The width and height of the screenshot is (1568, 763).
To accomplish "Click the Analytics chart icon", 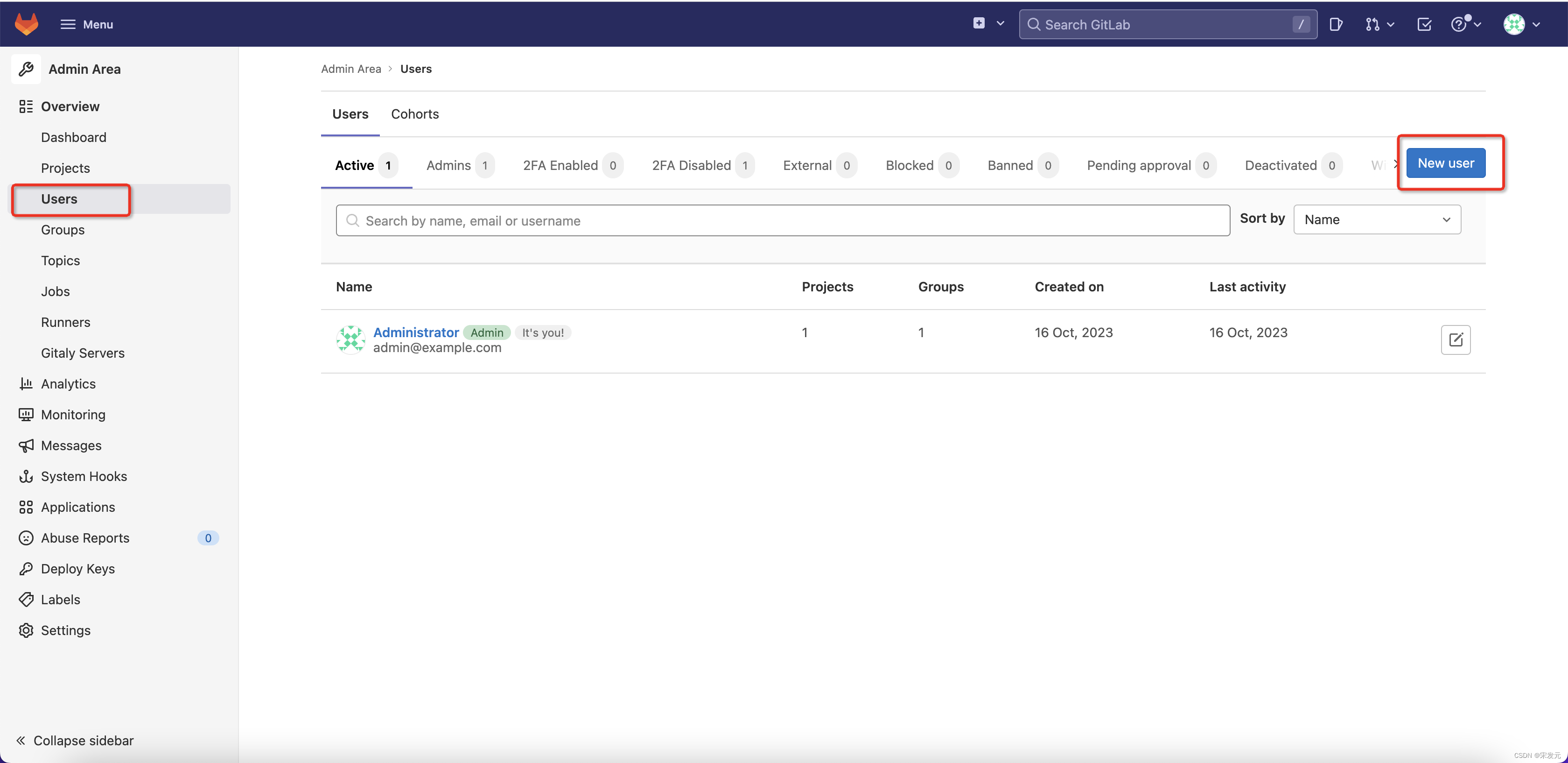I will tap(26, 384).
